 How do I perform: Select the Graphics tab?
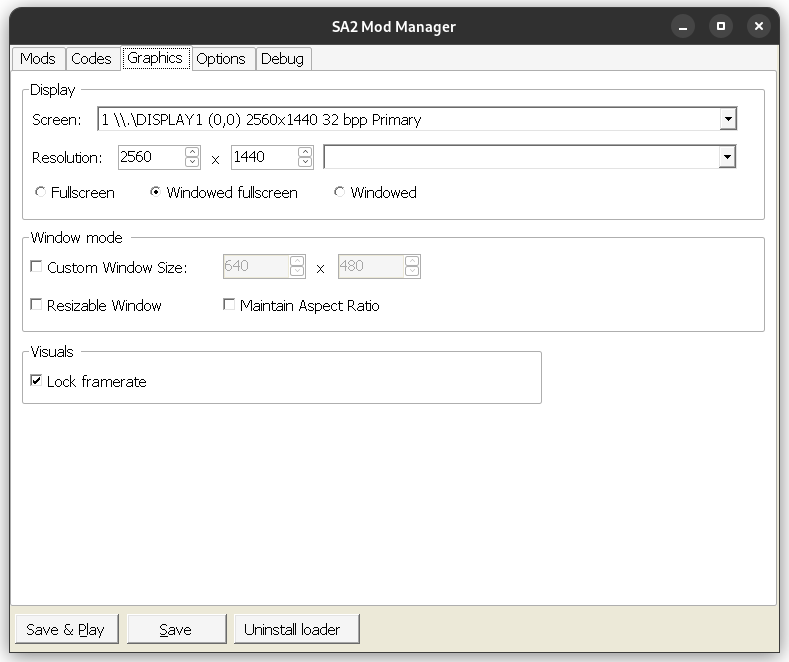pyautogui.click(x=156, y=58)
